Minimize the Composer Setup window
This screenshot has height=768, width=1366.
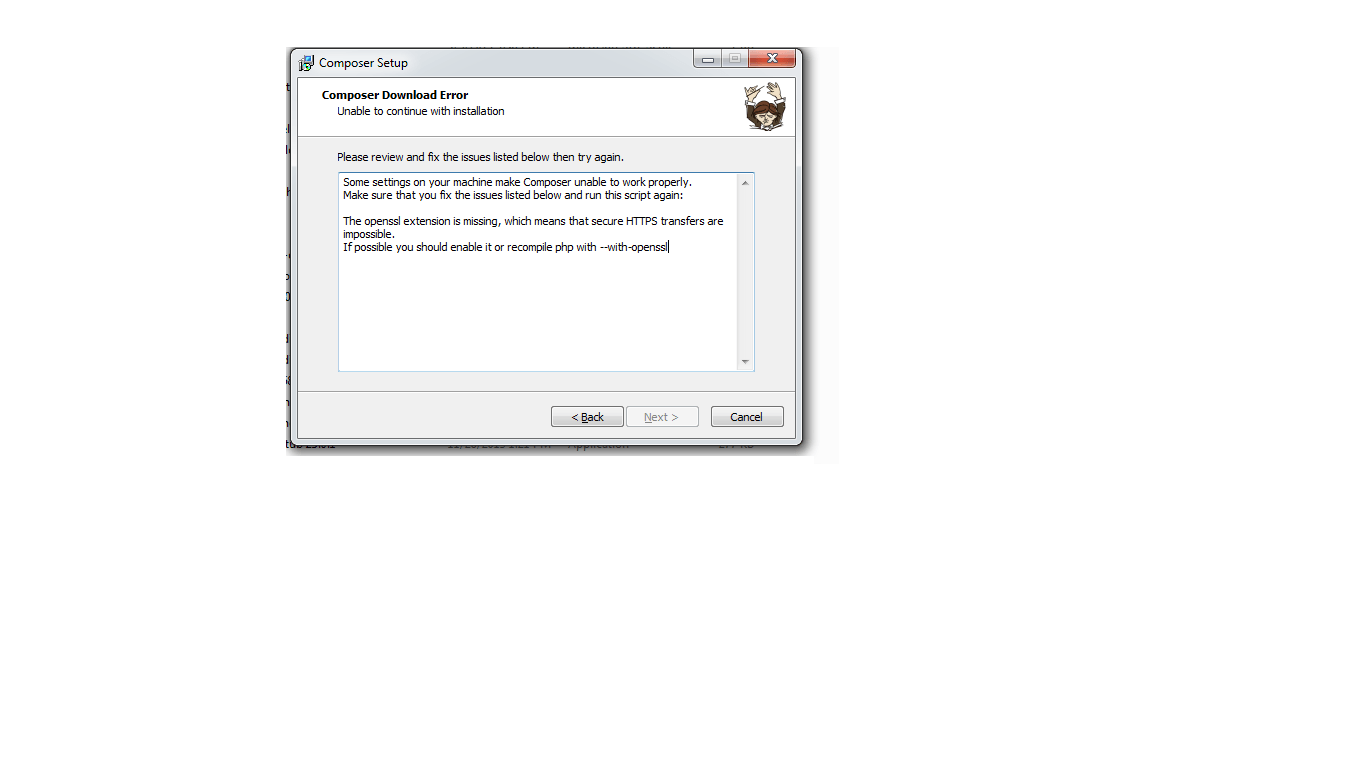(708, 59)
